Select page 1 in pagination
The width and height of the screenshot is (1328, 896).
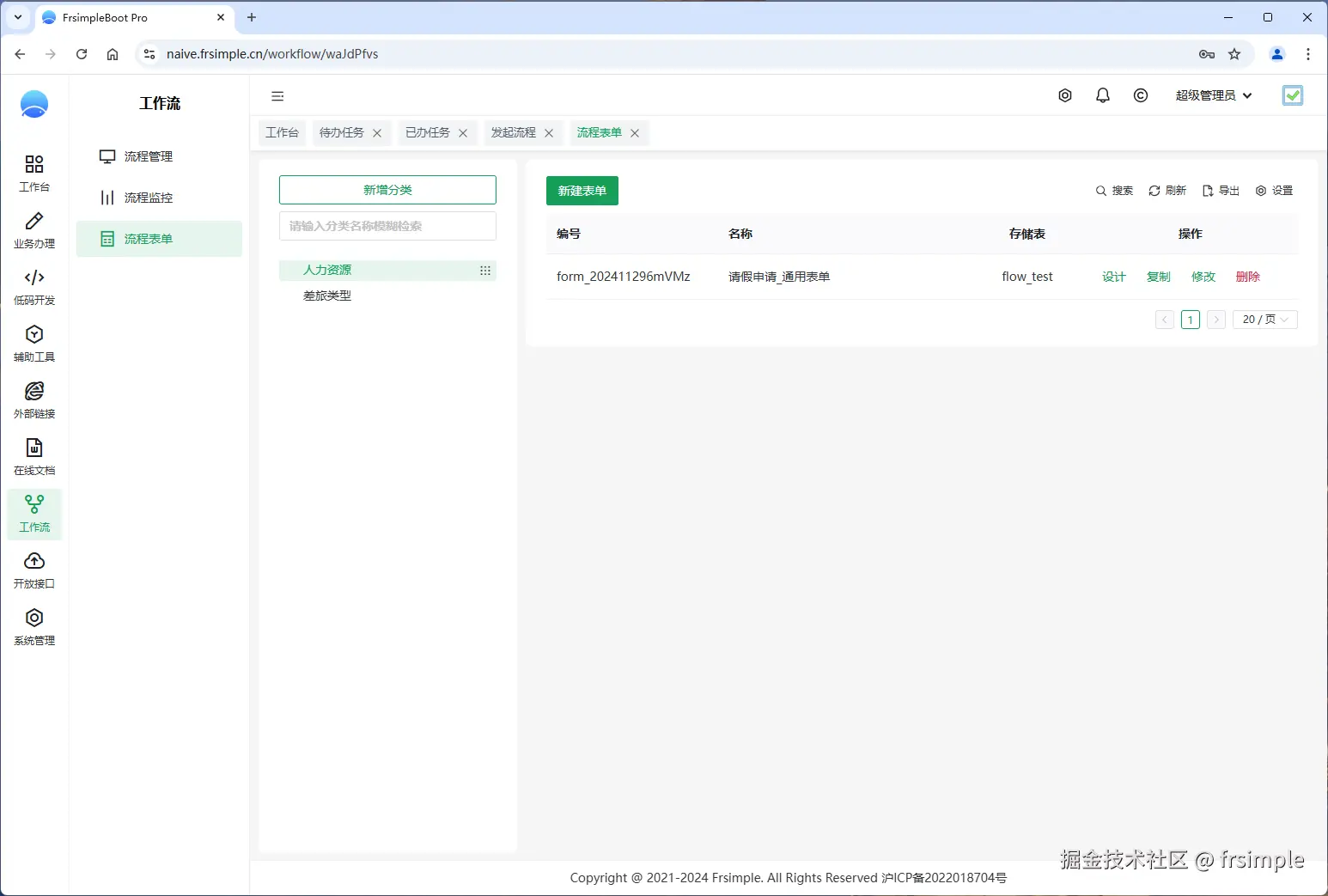coord(1191,320)
